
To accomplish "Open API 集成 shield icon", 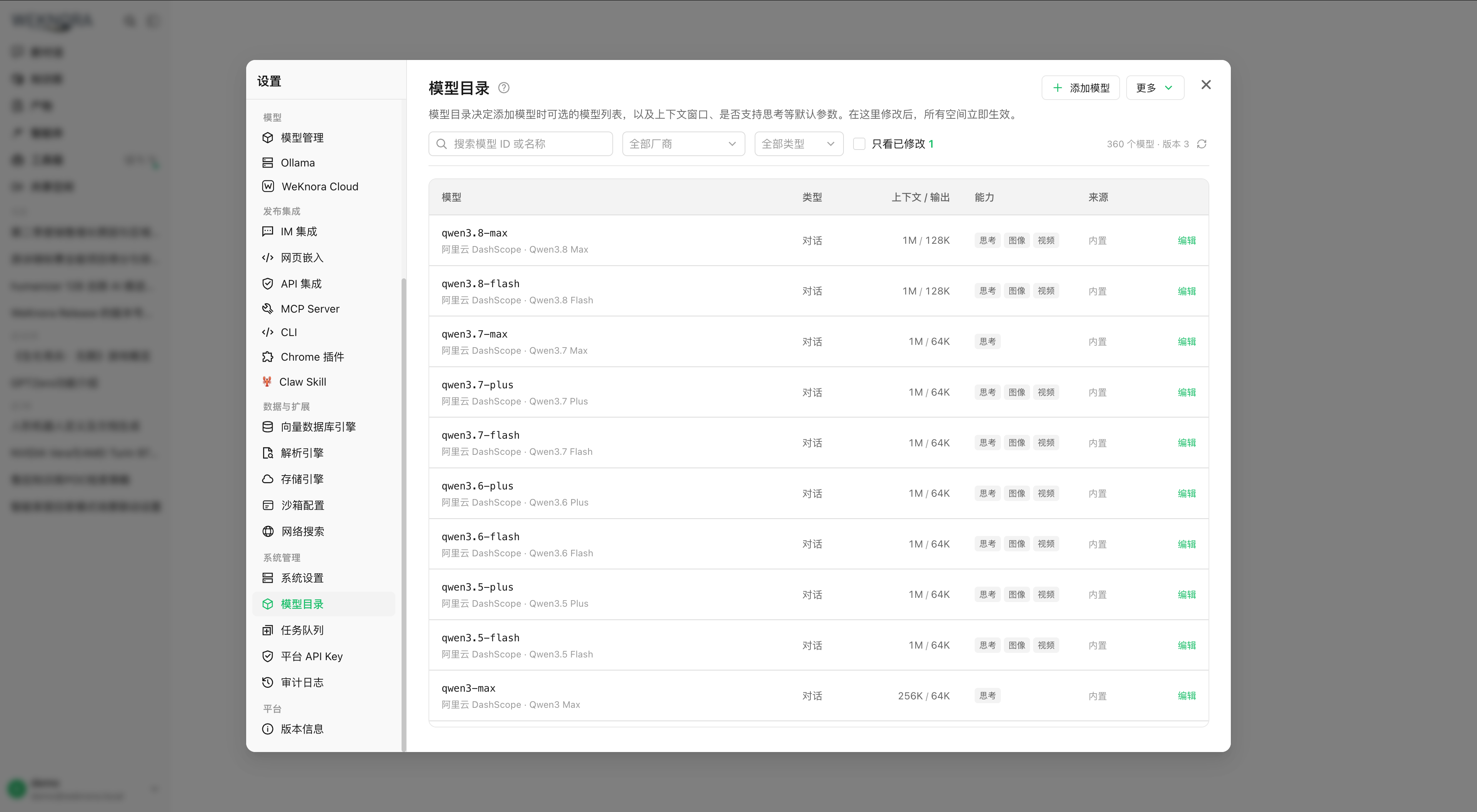I will 268,284.
